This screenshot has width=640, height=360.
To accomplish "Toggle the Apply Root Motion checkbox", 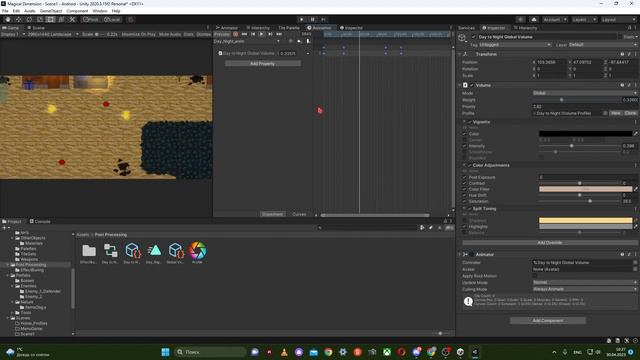I will [535, 276].
